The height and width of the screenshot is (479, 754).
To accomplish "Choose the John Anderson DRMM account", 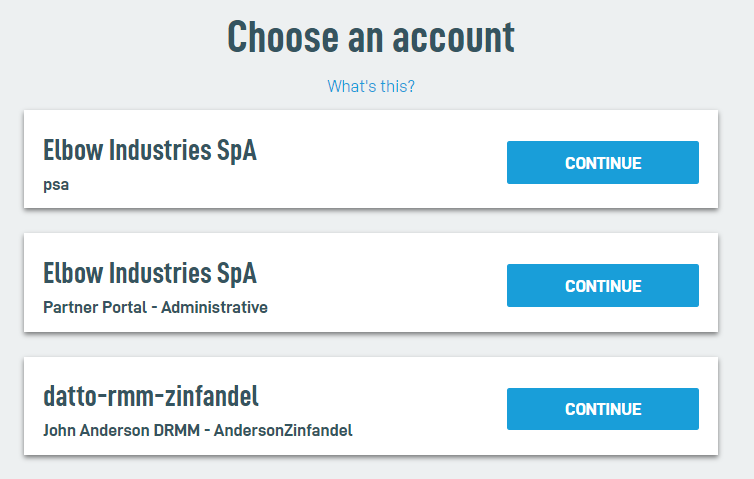I will (602, 409).
